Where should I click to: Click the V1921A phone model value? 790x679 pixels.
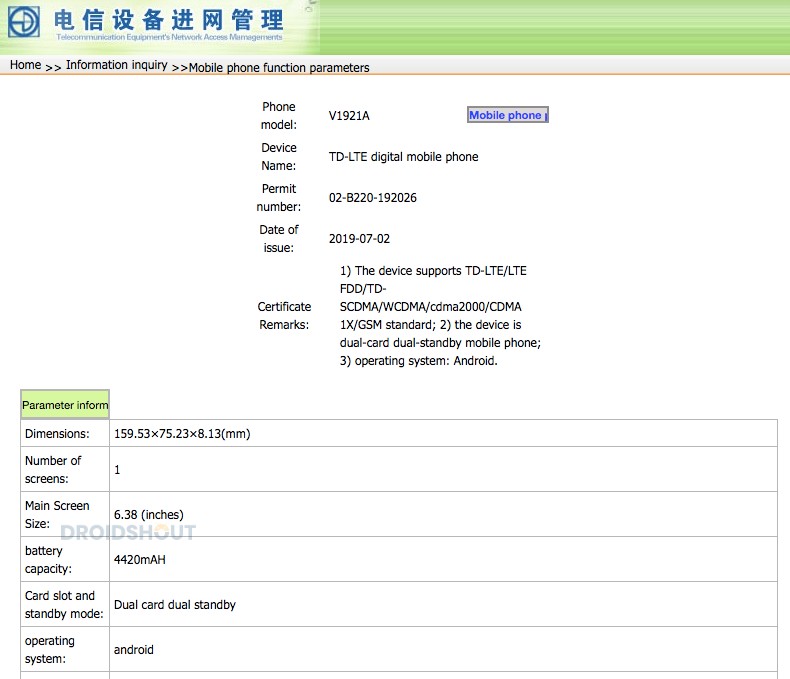(x=349, y=116)
